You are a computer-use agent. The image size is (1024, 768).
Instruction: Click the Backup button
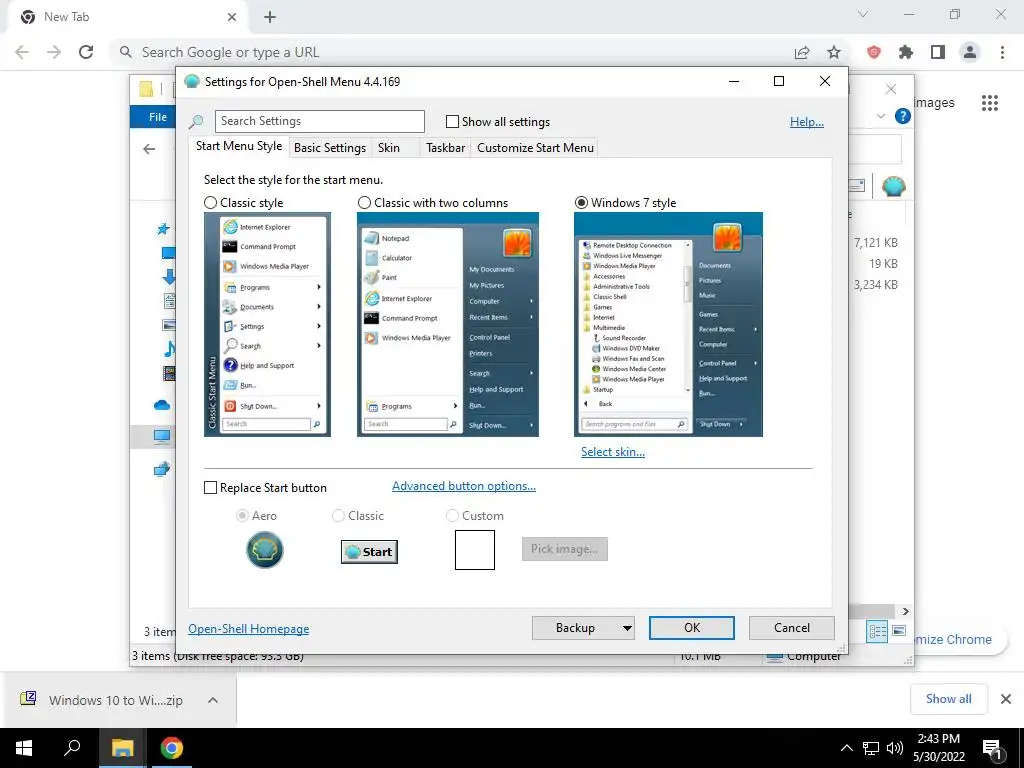click(575, 628)
